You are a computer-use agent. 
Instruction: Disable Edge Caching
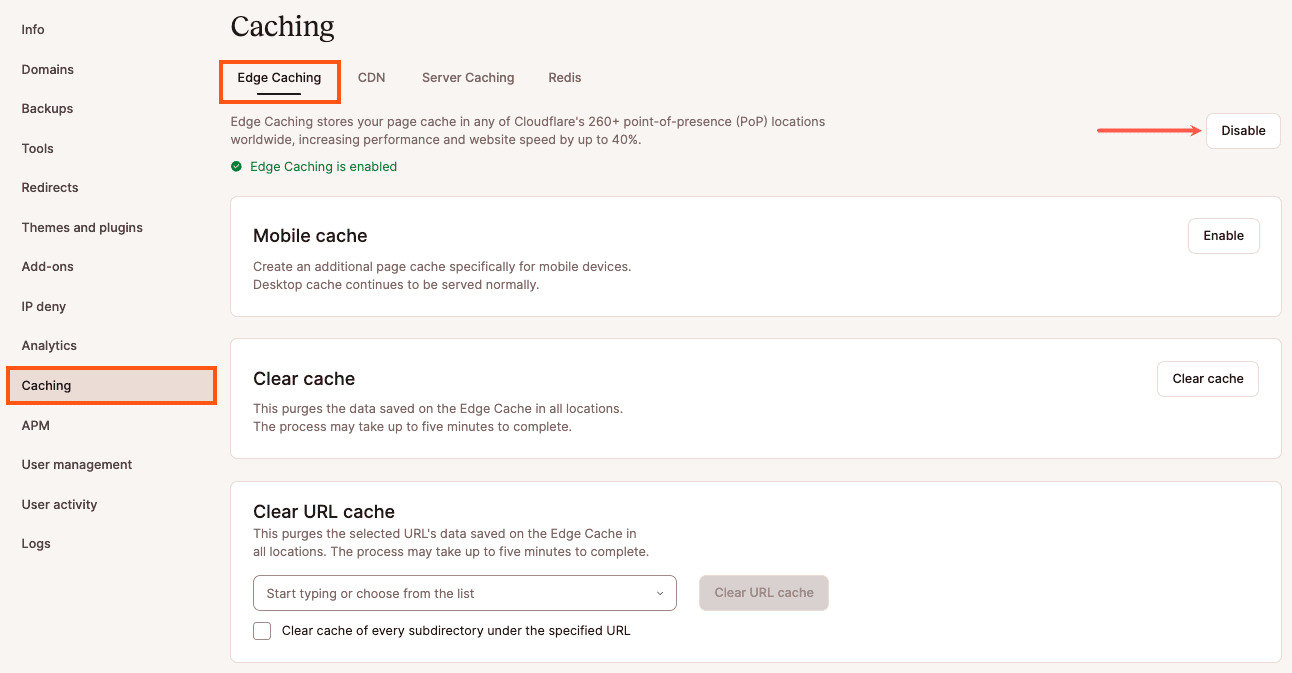[x=1243, y=130]
